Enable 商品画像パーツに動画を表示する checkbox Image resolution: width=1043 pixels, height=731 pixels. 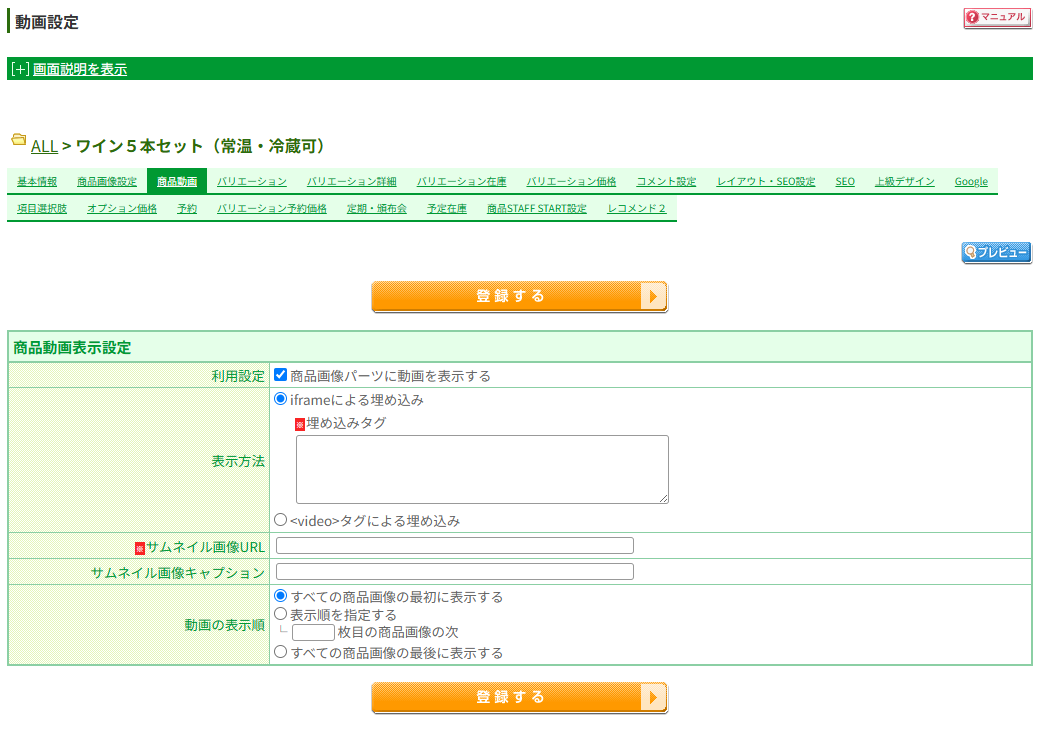(x=279, y=376)
